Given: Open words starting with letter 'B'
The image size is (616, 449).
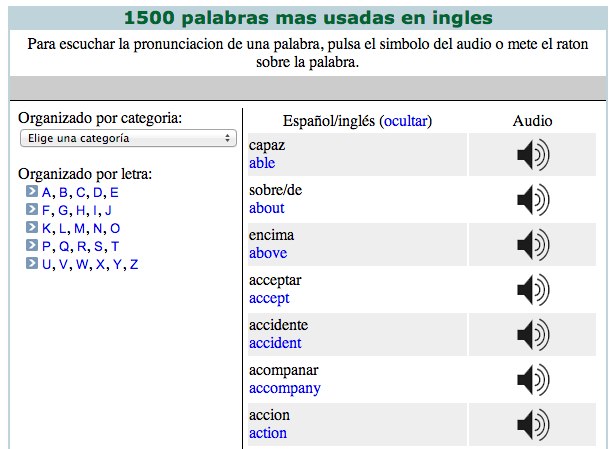Looking at the screenshot, I should point(64,192).
